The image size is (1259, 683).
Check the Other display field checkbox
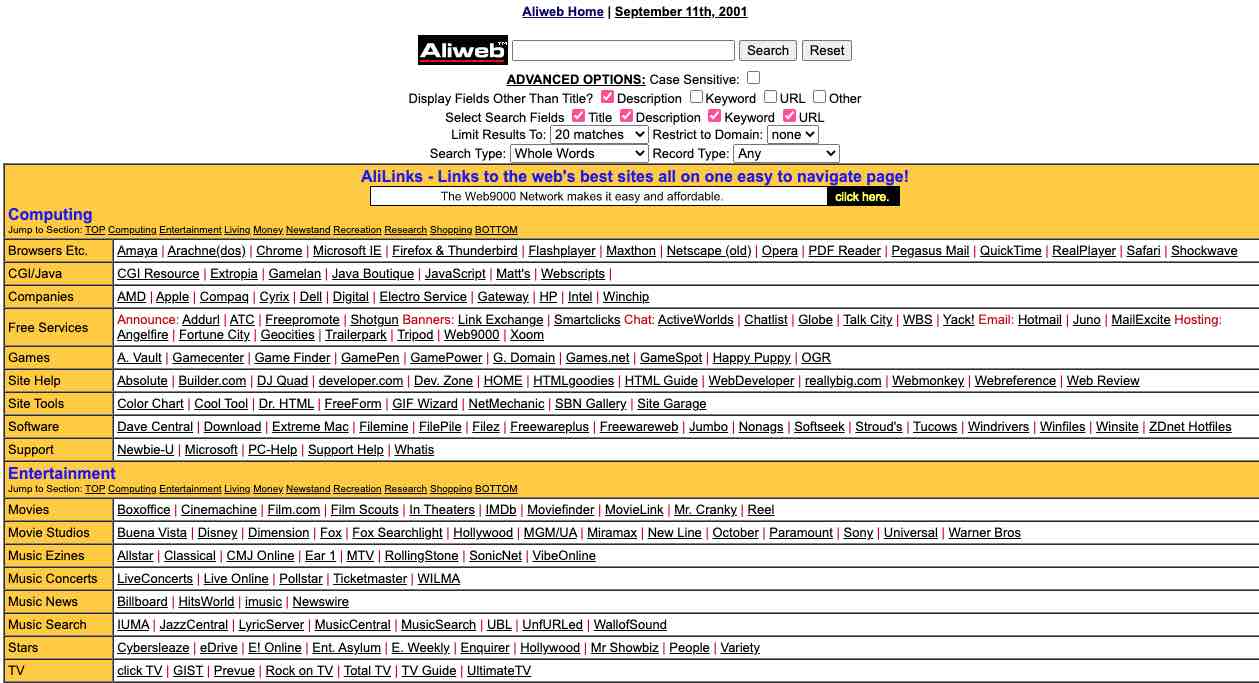tap(819, 97)
